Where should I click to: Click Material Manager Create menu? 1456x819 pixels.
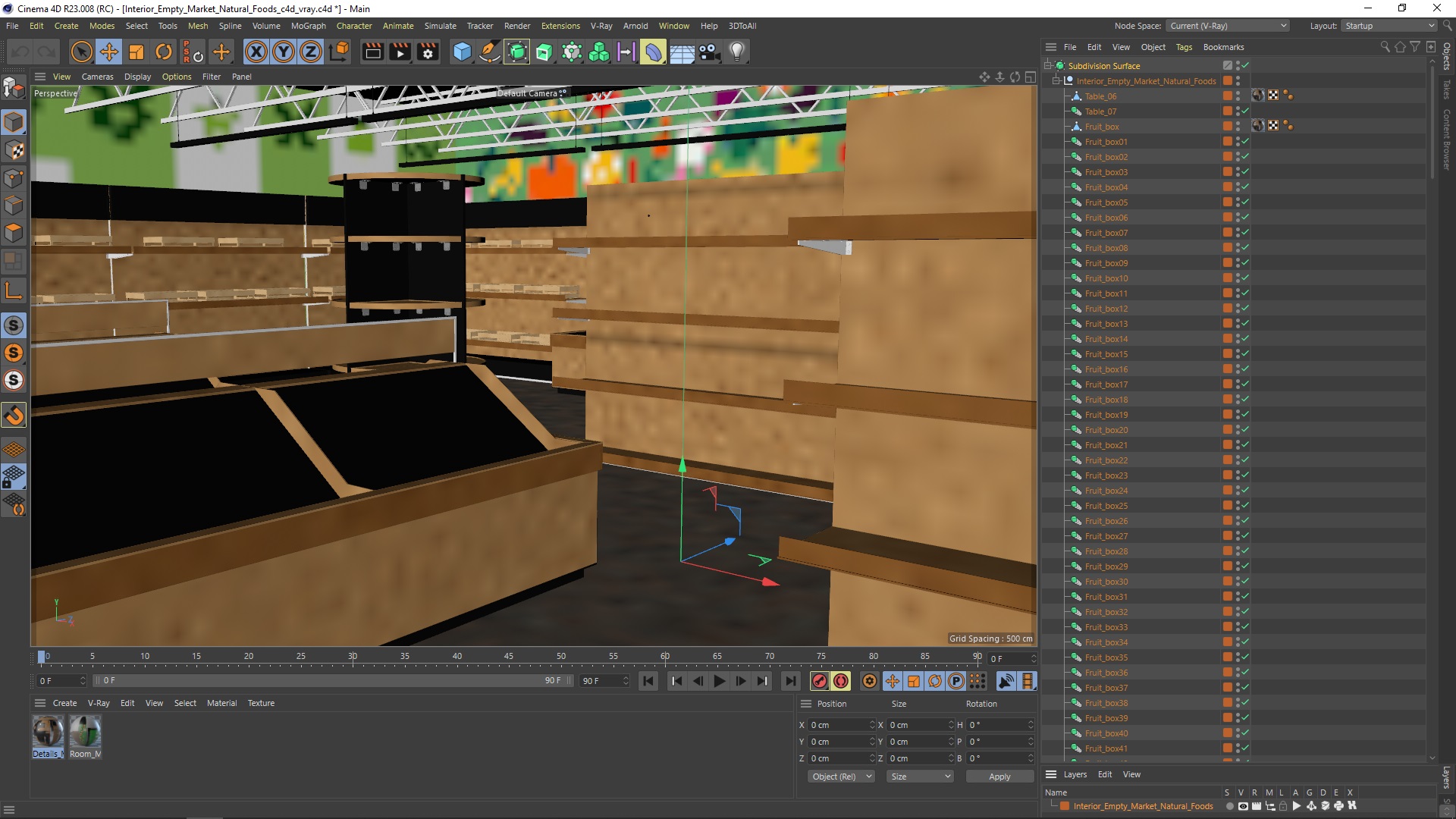64,703
